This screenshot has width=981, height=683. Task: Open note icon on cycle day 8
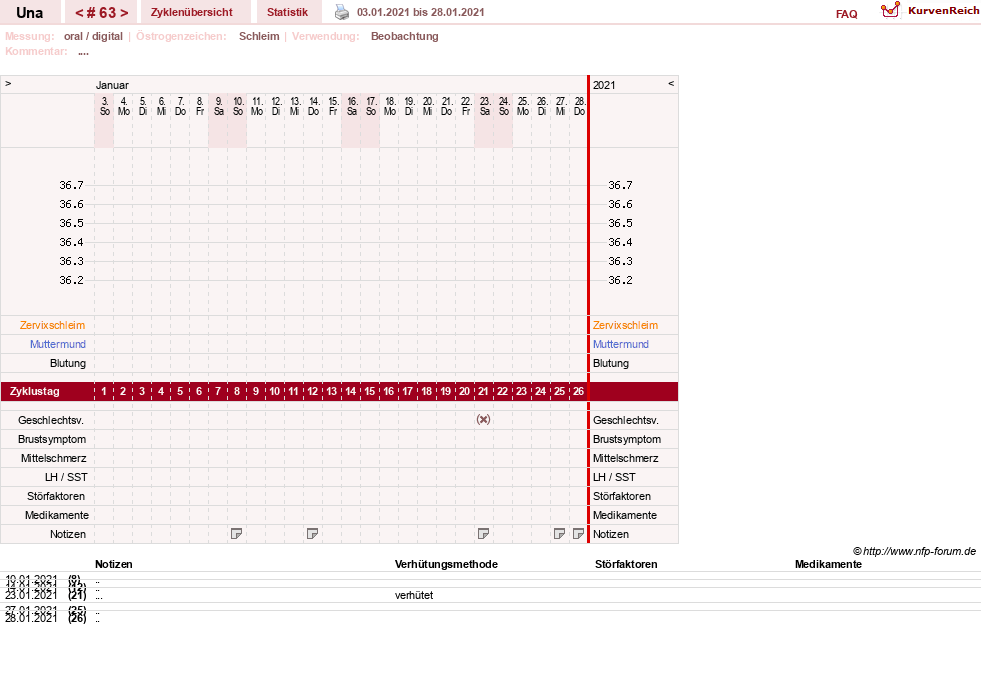(x=236, y=534)
